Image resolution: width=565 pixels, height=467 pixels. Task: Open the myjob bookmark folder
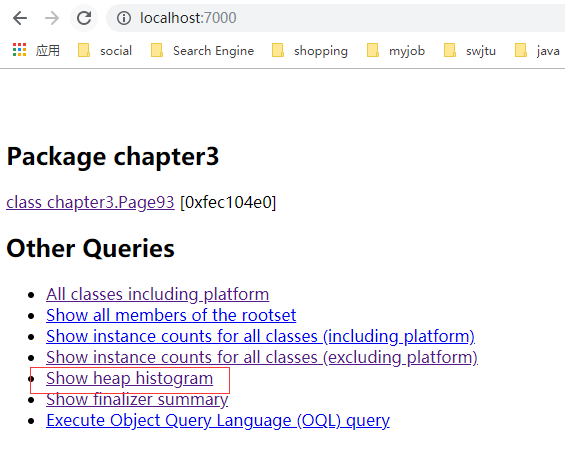[395, 50]
